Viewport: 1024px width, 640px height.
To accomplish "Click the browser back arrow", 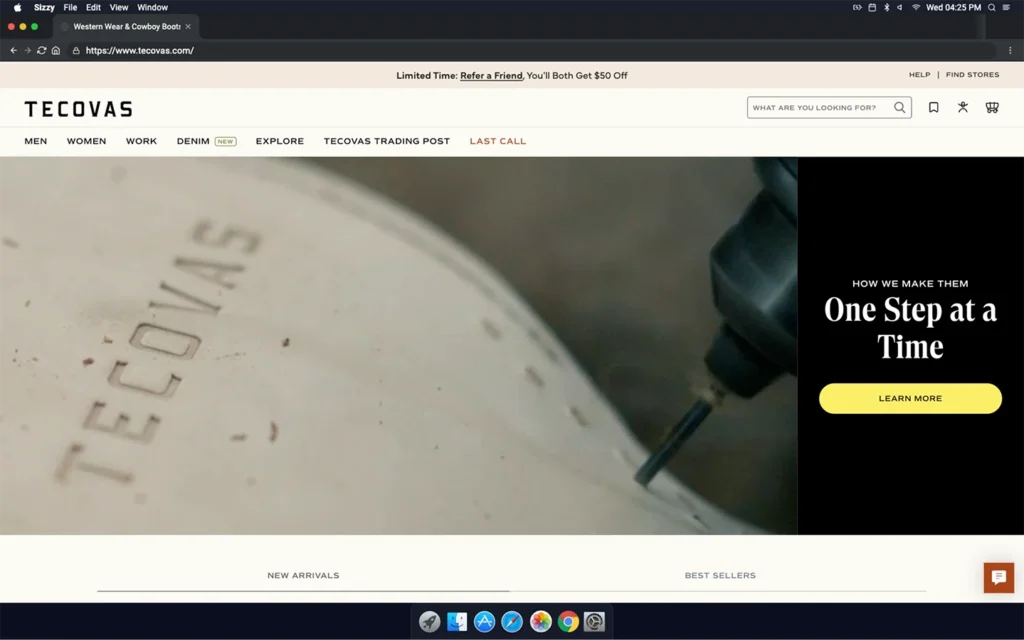I will (x=14, y=50).
